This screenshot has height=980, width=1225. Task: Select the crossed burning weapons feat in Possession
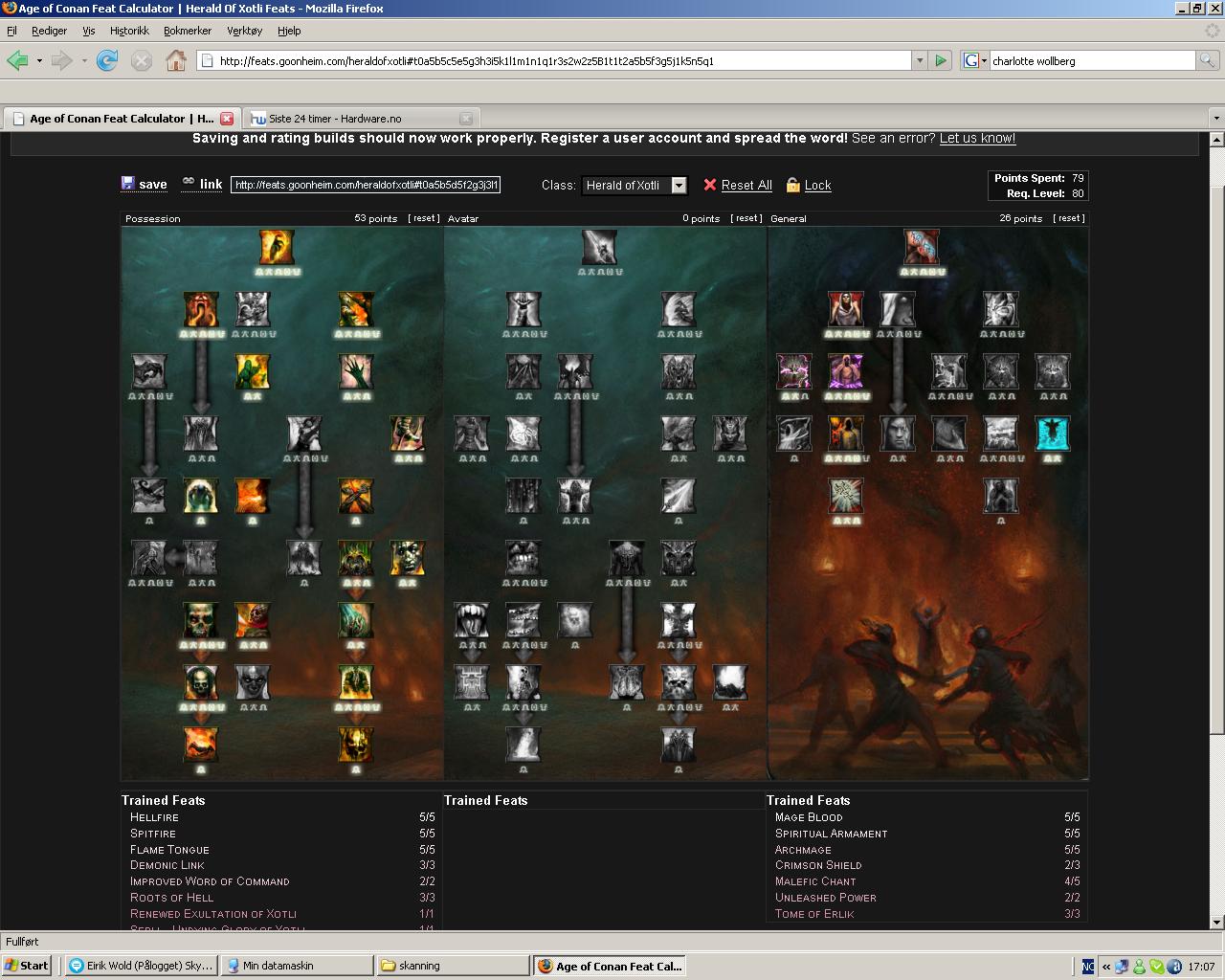click(x=356, y=496)
